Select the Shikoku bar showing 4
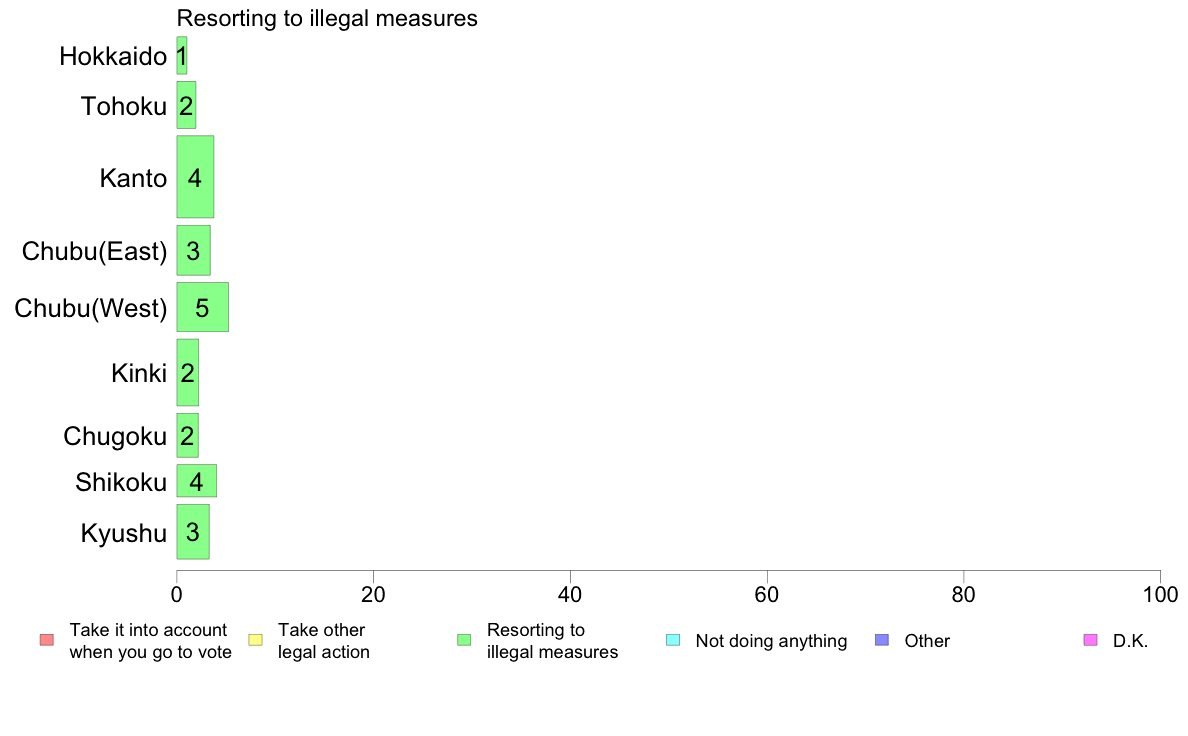 point(197,481)
